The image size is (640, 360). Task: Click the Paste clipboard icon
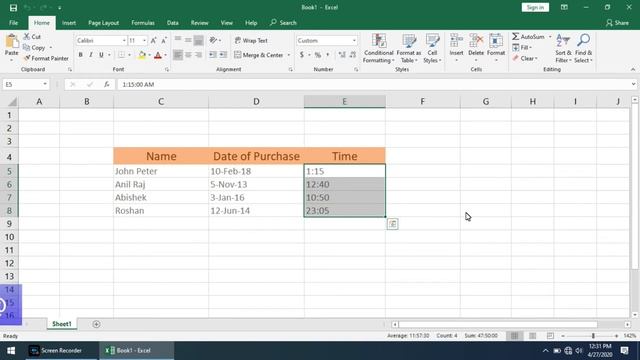click(x=11, y=41)
